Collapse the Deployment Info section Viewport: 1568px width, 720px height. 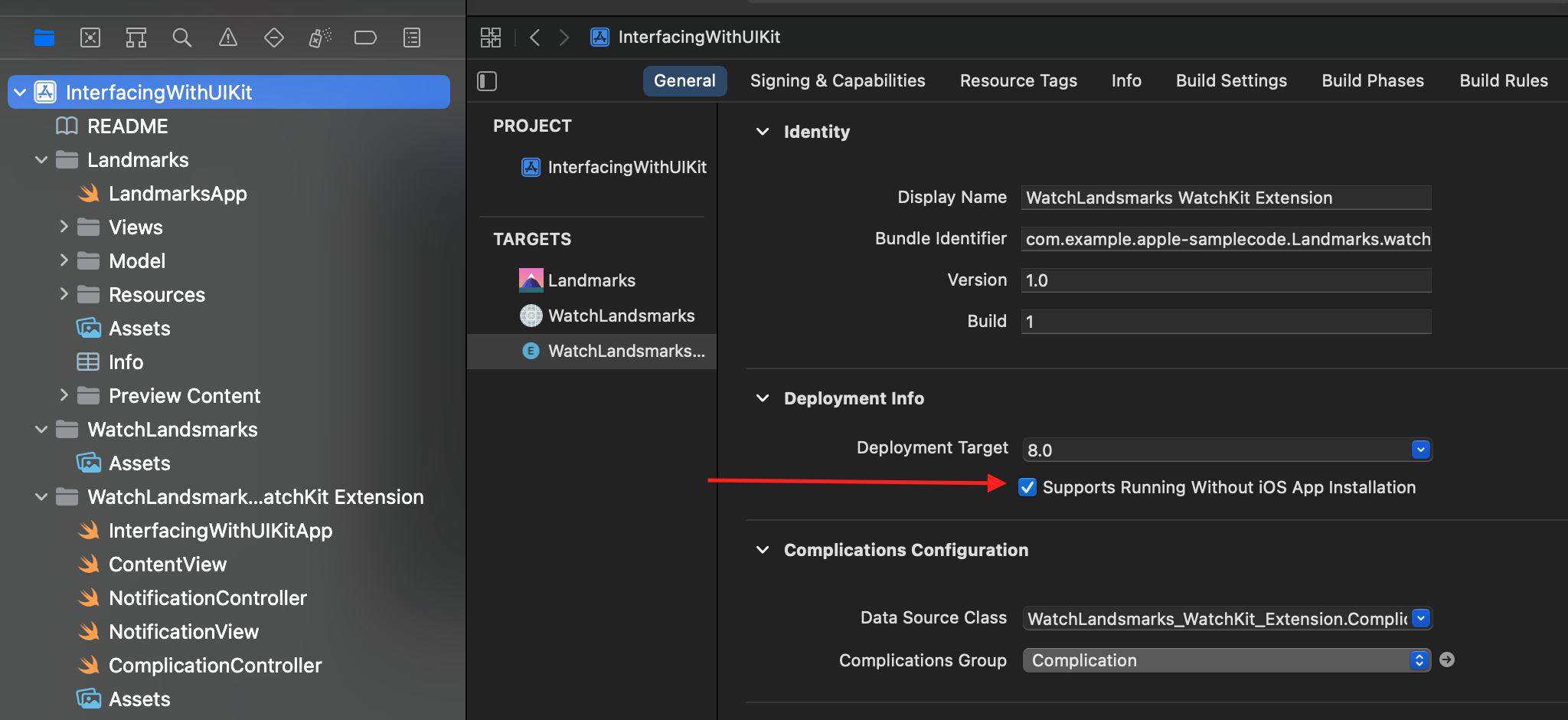(763, 398)
